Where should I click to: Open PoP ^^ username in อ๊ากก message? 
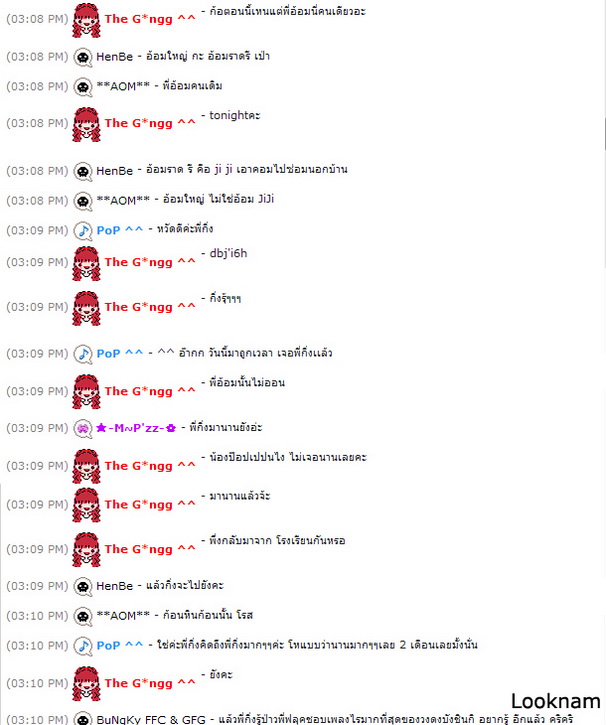120,354
